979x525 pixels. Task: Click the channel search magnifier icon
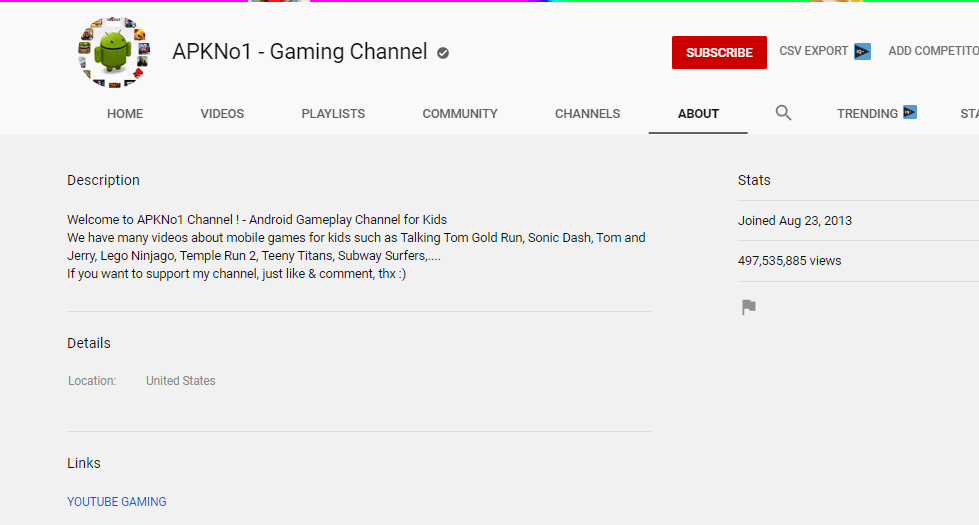[x=784, y=113]
